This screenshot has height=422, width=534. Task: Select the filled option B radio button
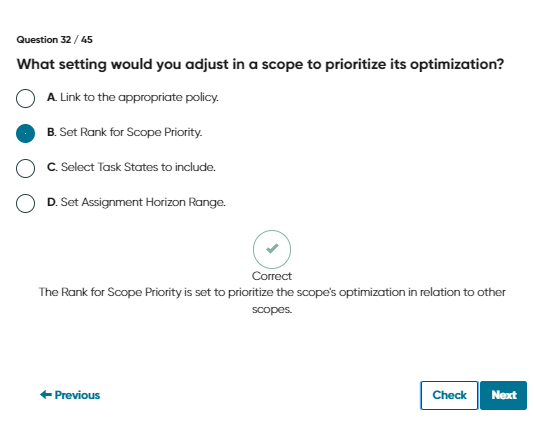pos(25,133)
